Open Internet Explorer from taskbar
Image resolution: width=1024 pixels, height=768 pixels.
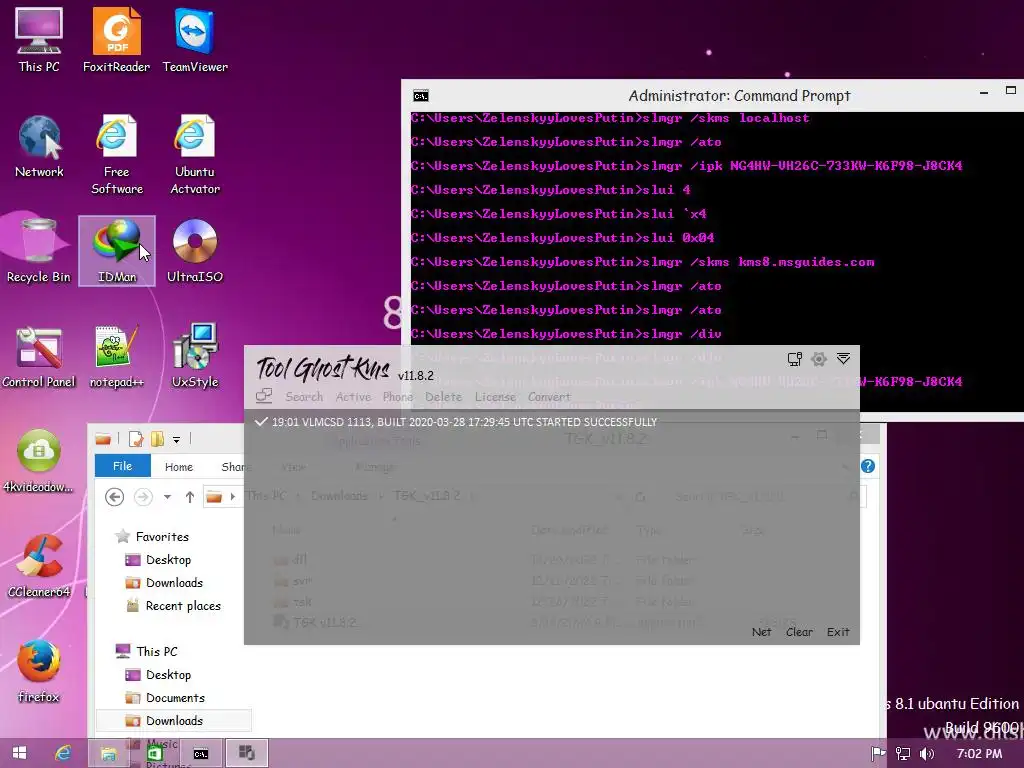(x=63, y=753)
